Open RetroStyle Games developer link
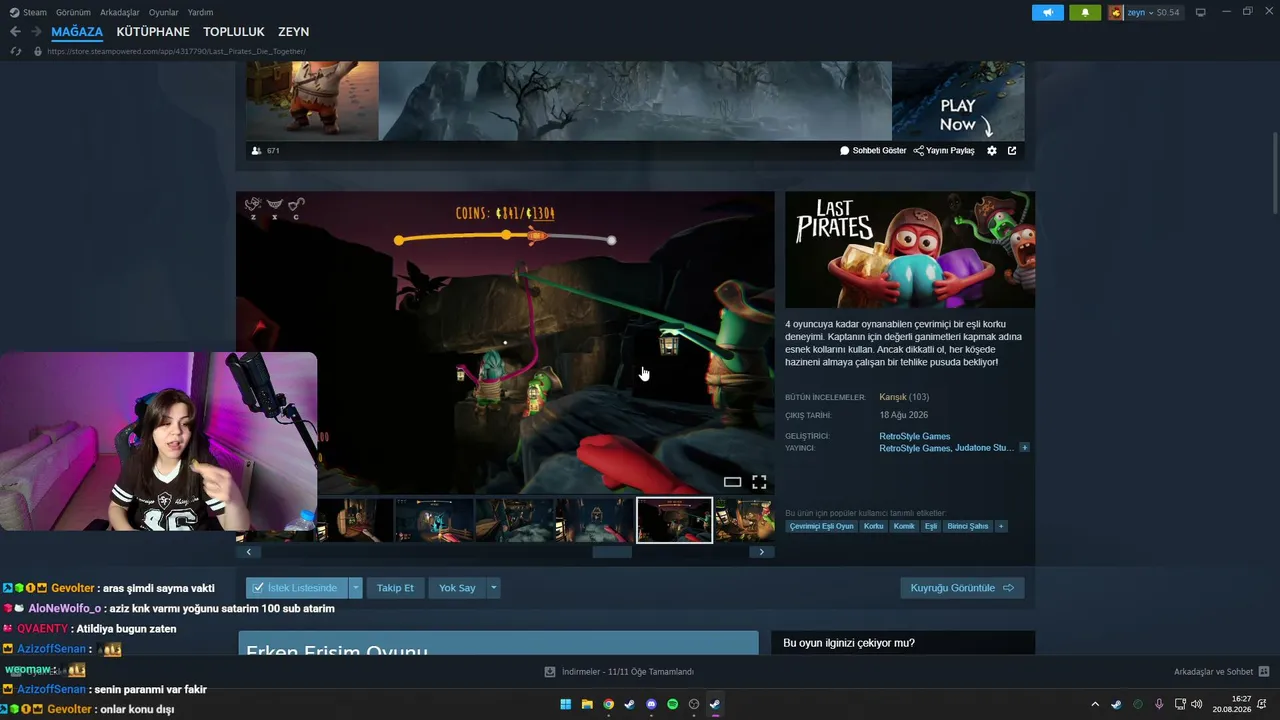Viewport: 1280px width, 720px height. click(x=915, y=436)
